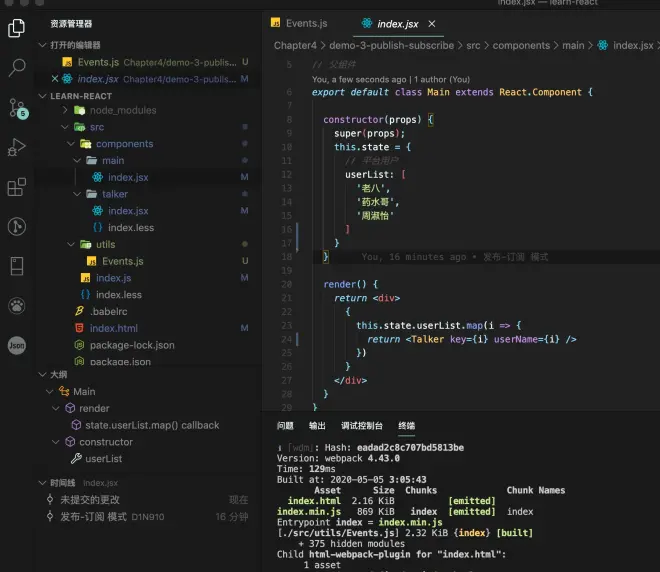Click components in the breadcrumb
The image size is (660, 572).
click(521, 45)
